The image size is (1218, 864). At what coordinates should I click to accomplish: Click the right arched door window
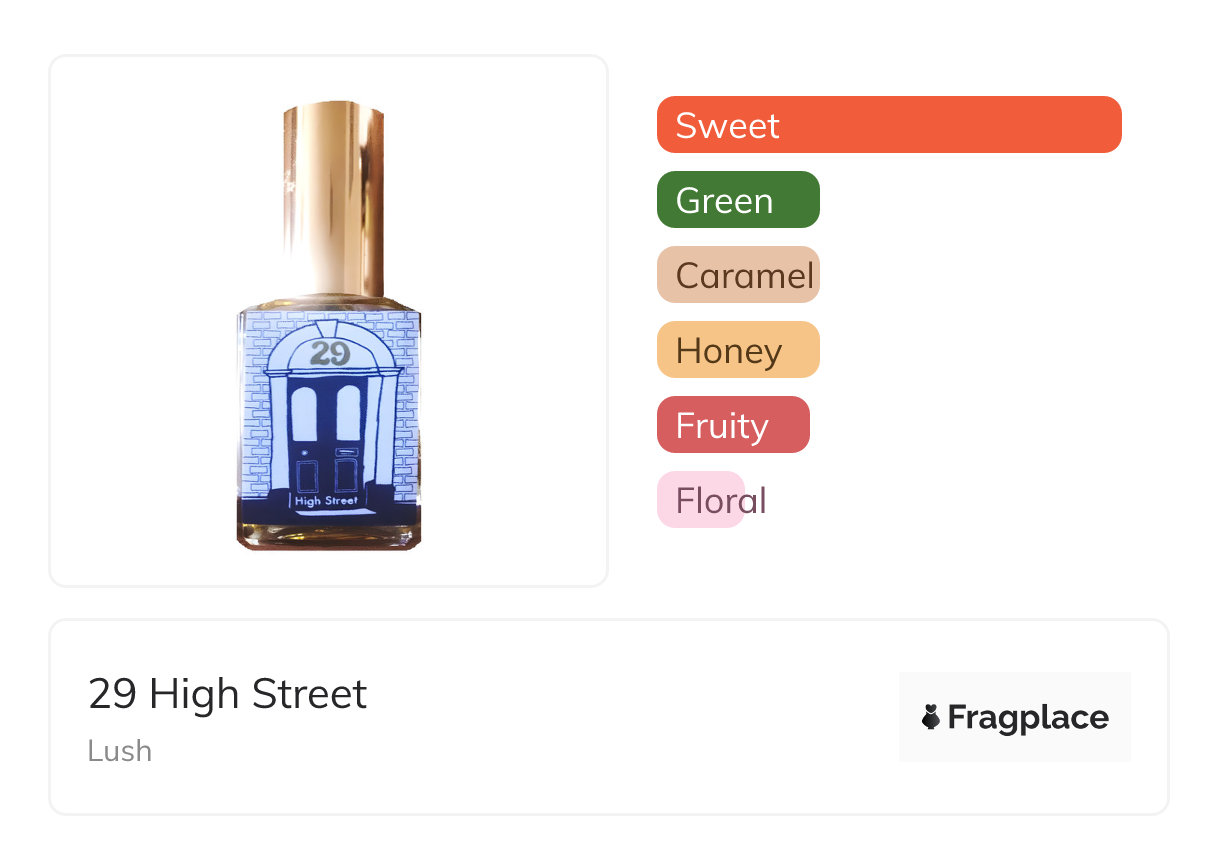[348, 413]
